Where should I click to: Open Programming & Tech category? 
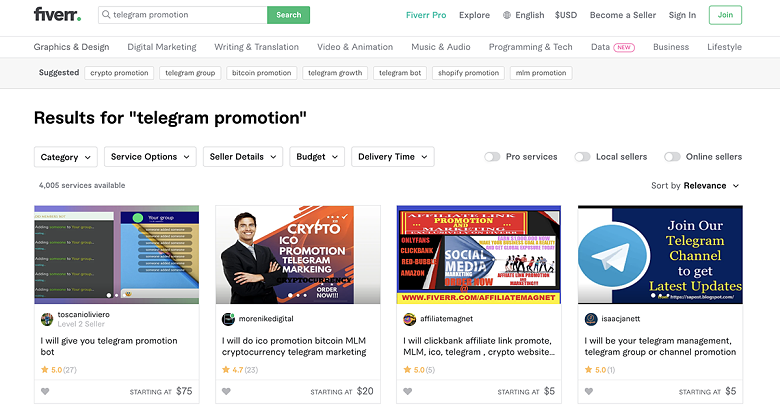click(530, 47)
